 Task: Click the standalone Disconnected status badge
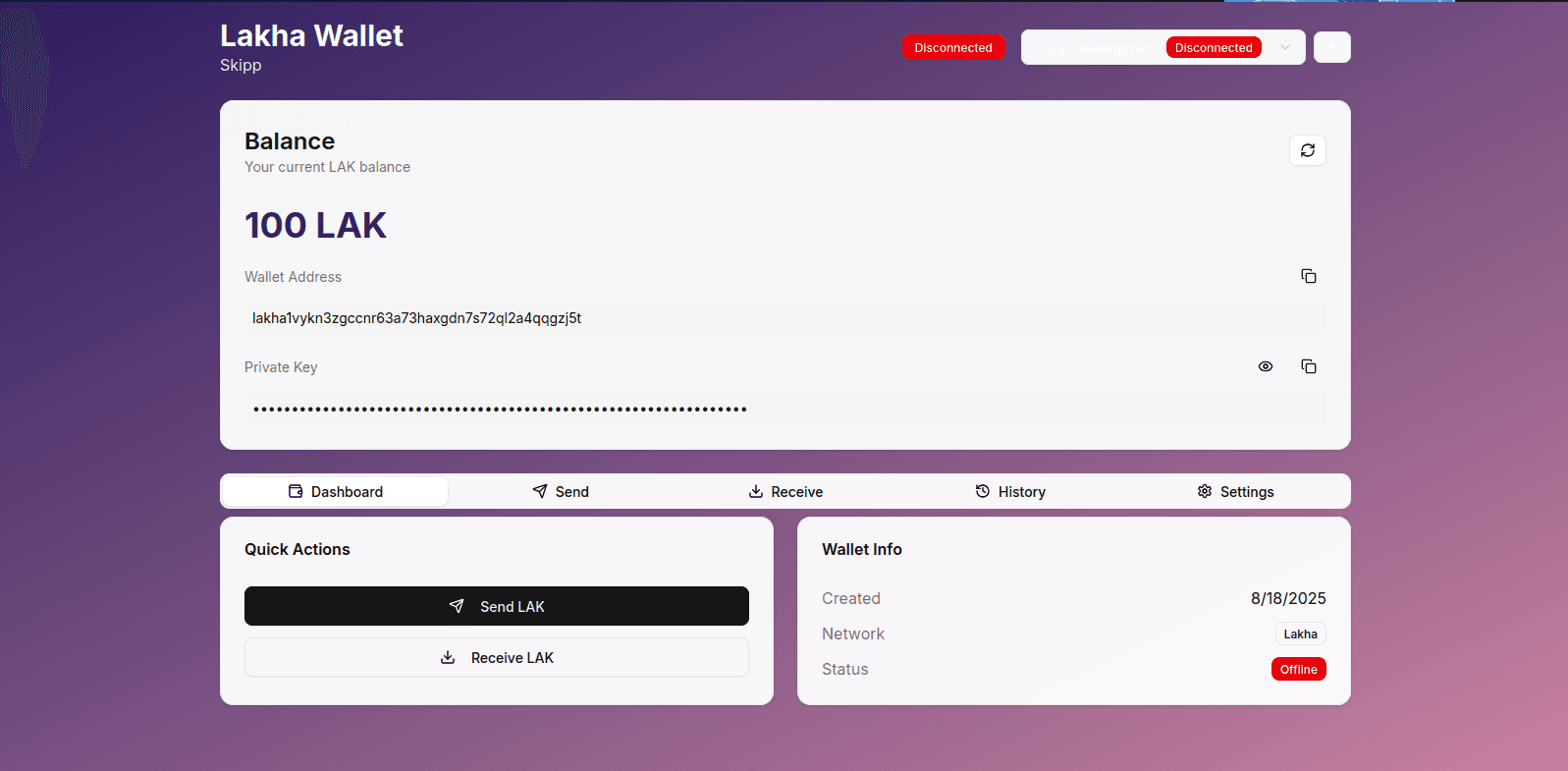952,47
